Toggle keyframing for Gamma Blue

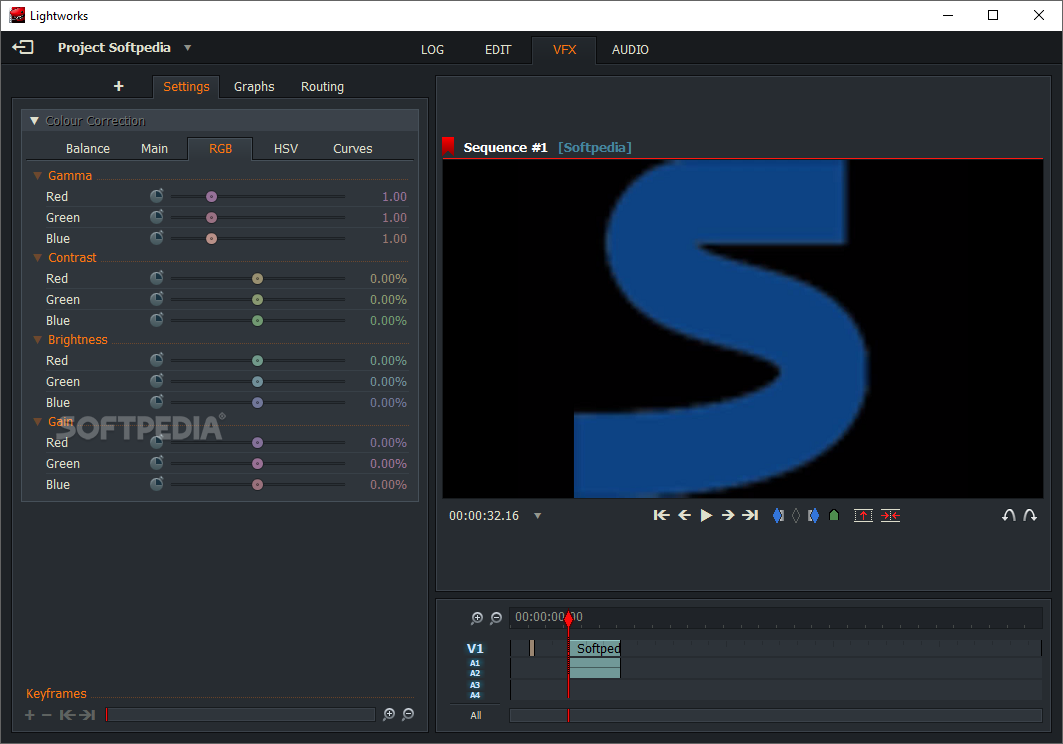[157, 238]
